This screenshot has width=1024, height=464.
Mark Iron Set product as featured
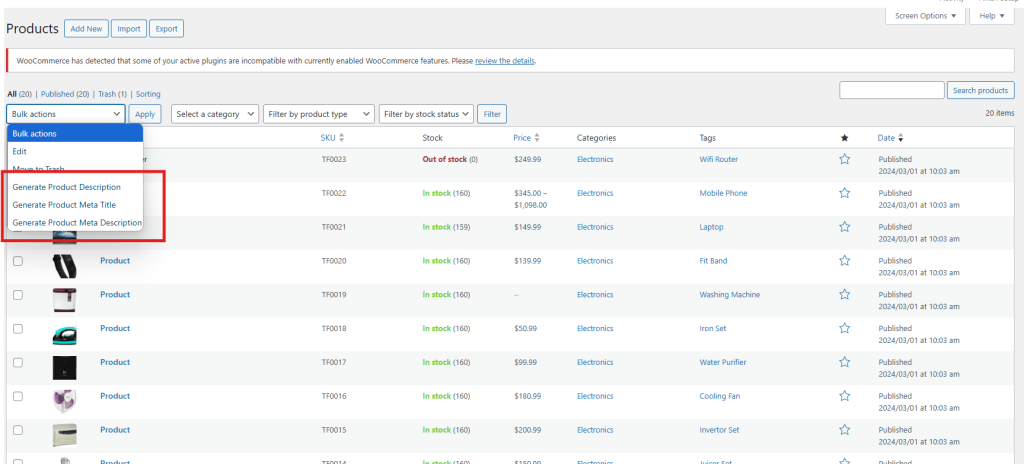pyautogui.click(x=844, y=328)
